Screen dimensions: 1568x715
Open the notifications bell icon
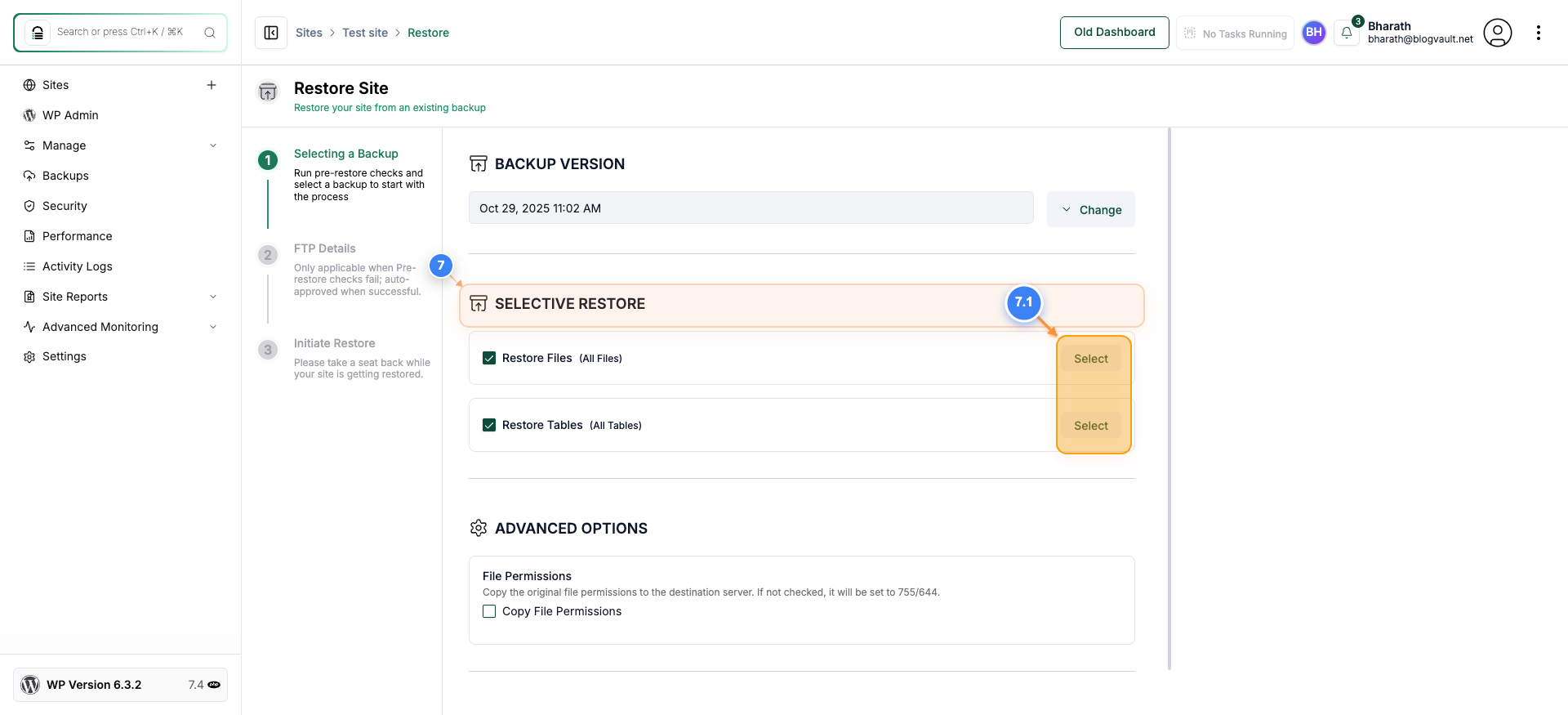[x=1347, y=33]
